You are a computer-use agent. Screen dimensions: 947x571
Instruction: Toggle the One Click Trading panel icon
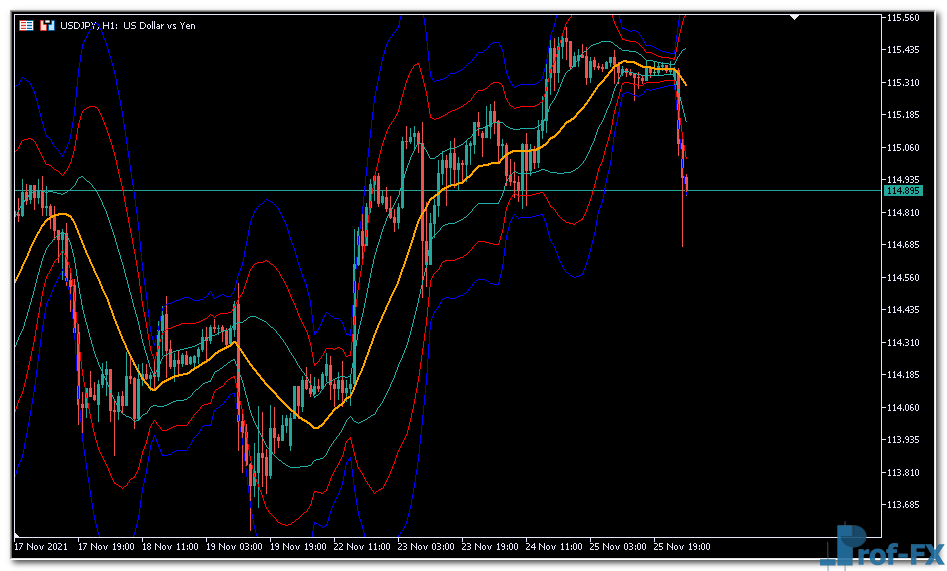(47, 25)
